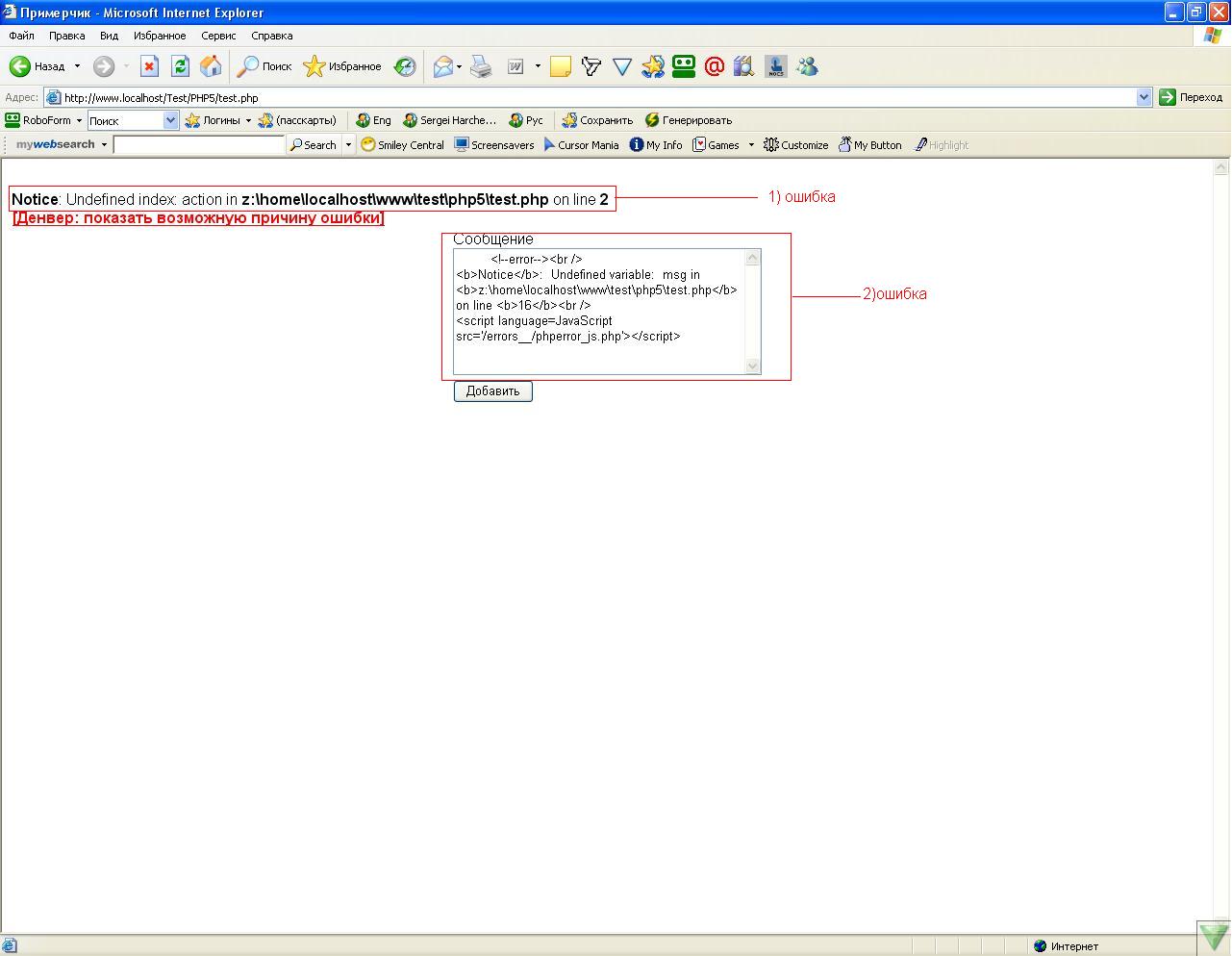1232x956 pixels.
Task: Expand the Edit with Word dropdown arrow
Action: coord(538,66)
